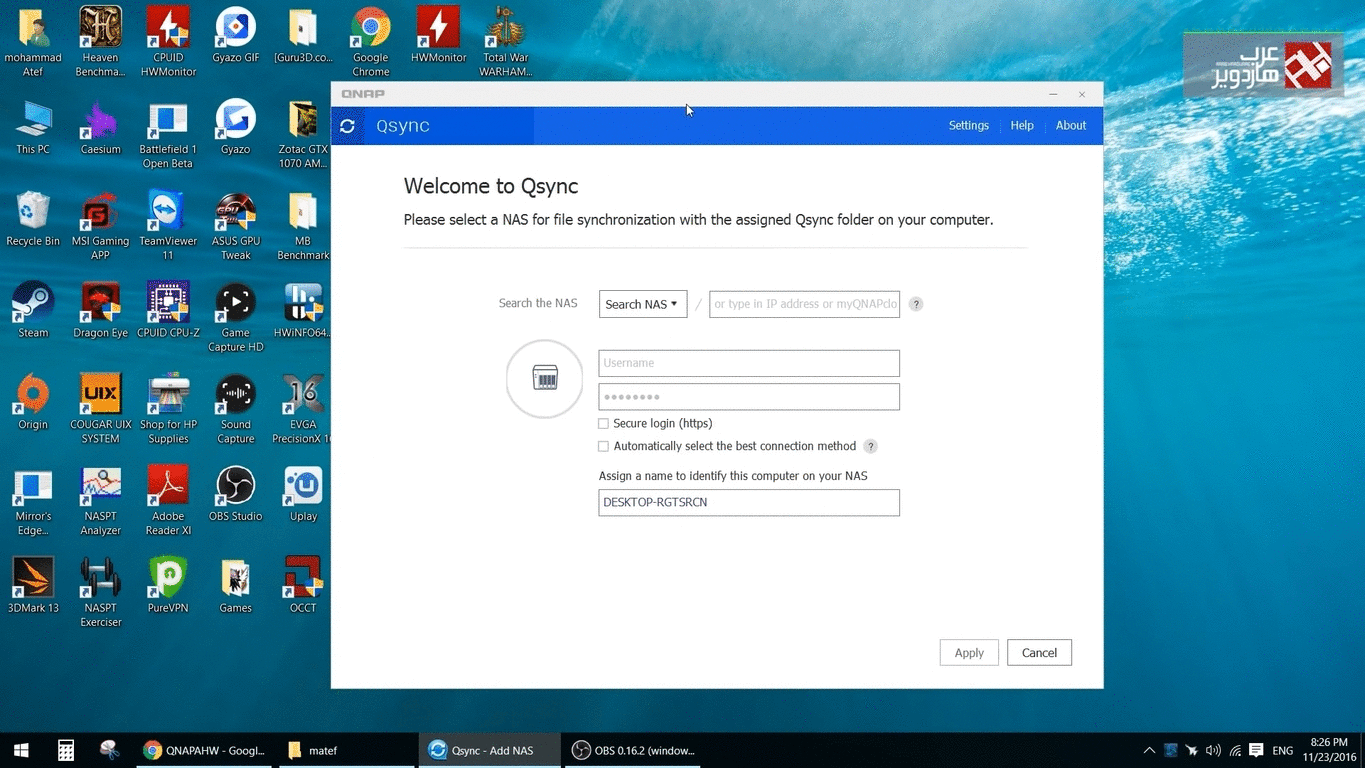Click the Qsync refresh logo icon

click(347, 126)
